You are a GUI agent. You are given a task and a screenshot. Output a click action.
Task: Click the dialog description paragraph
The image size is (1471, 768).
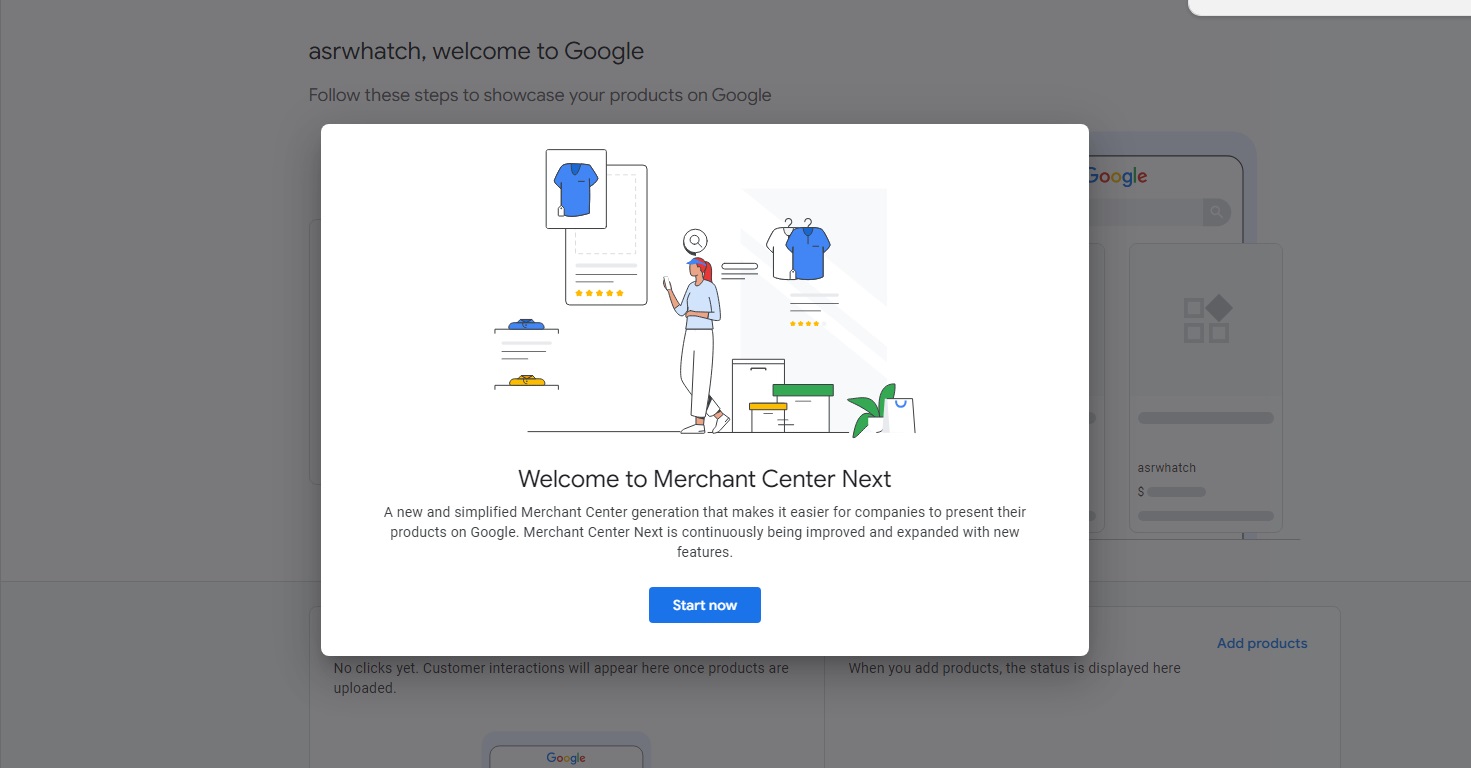click(704, 532)
